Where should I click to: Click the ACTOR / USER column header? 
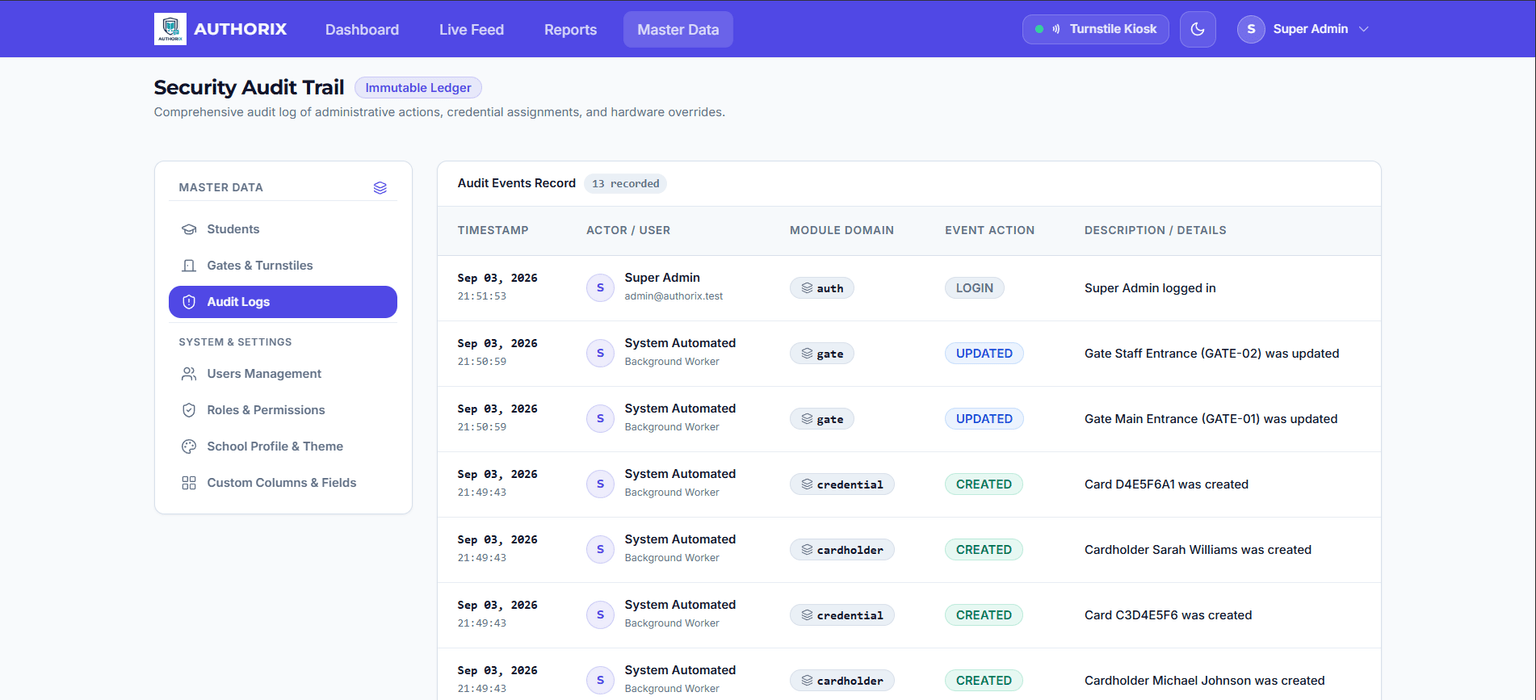[x=628, y=230]
